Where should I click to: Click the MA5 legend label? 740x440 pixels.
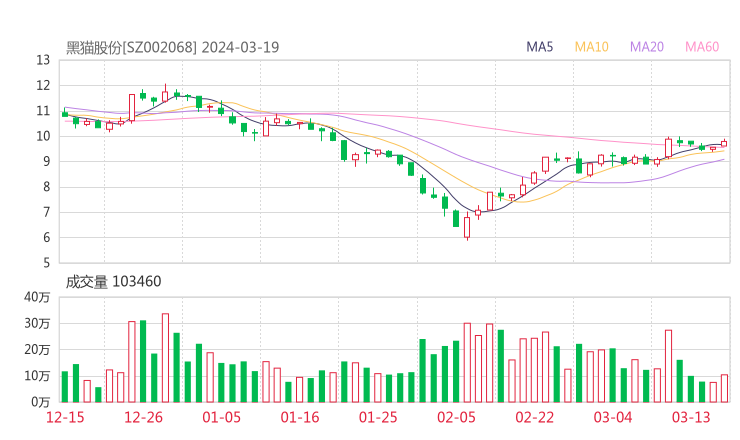tap(539, 47)
